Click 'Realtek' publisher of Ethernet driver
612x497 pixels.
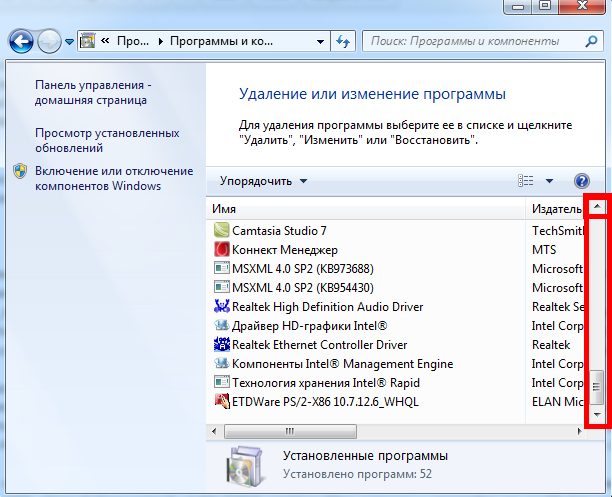551,345
